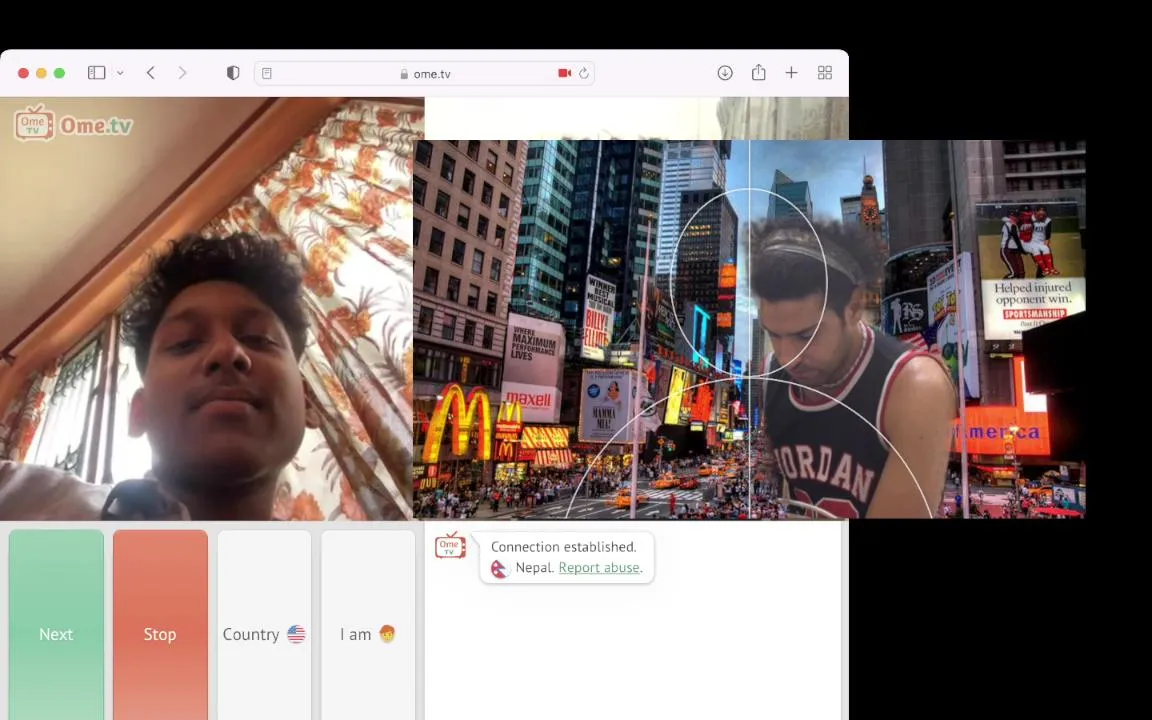Image resolution: width=1152 pixels, height=720 pixels.
Task: Open the I am gender selector
Action: point(368,625)
